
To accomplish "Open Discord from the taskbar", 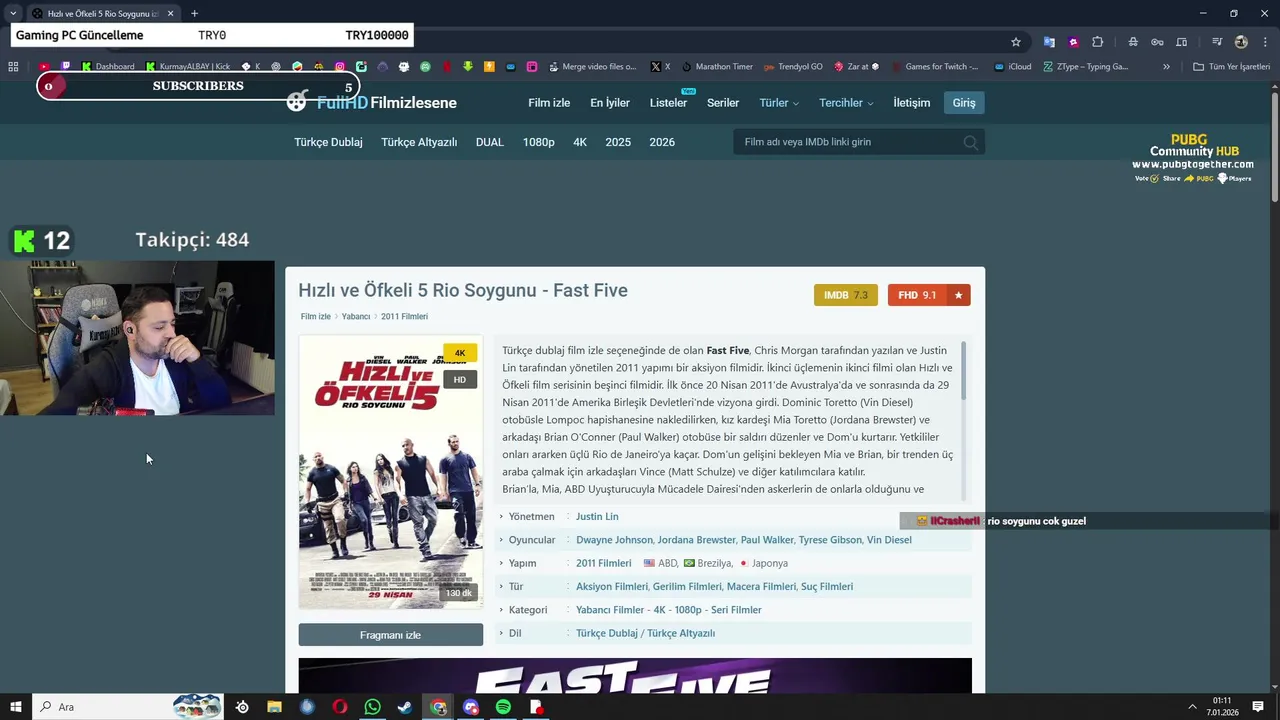I will pos(471,707).
